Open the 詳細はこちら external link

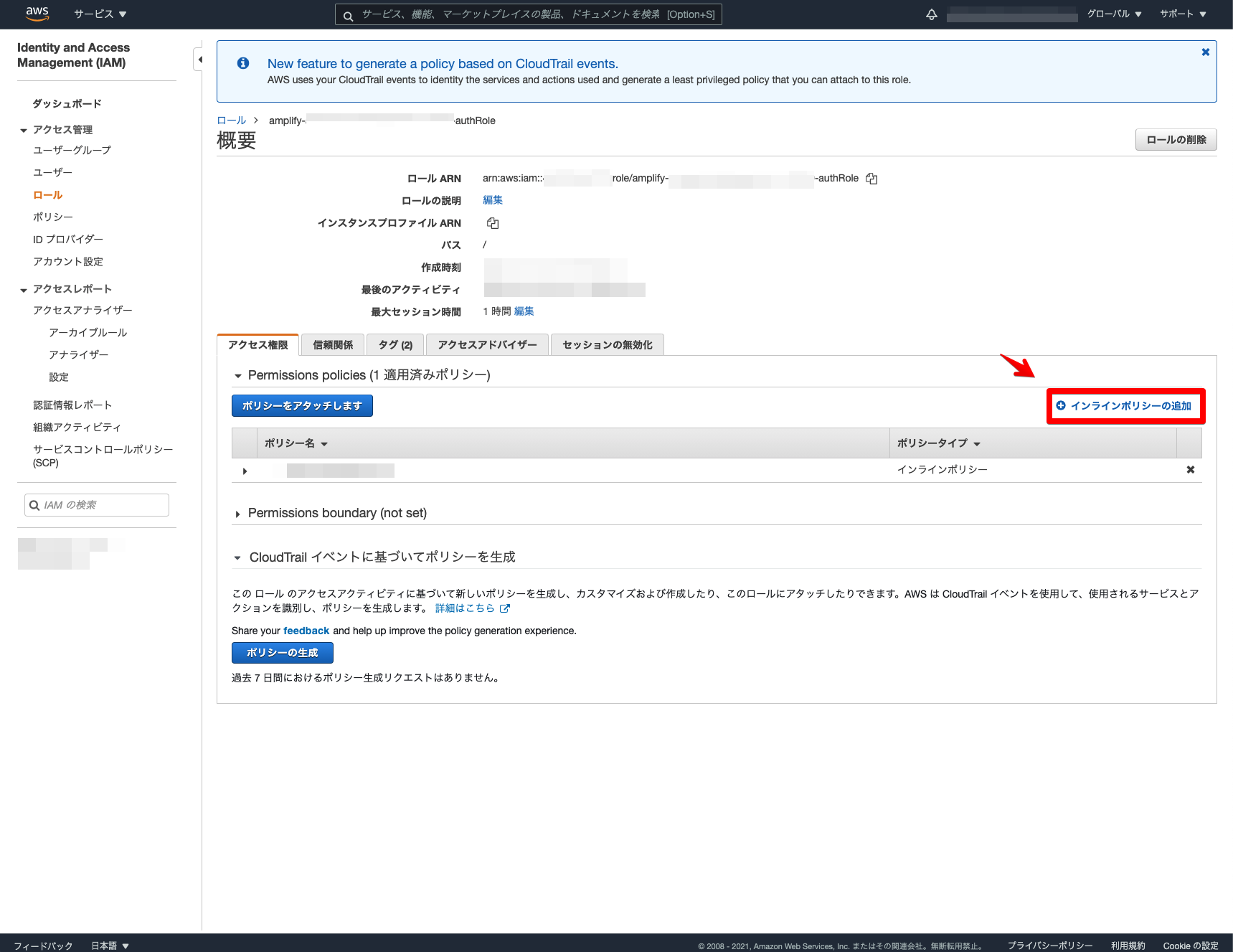click(x=472, y=608)
